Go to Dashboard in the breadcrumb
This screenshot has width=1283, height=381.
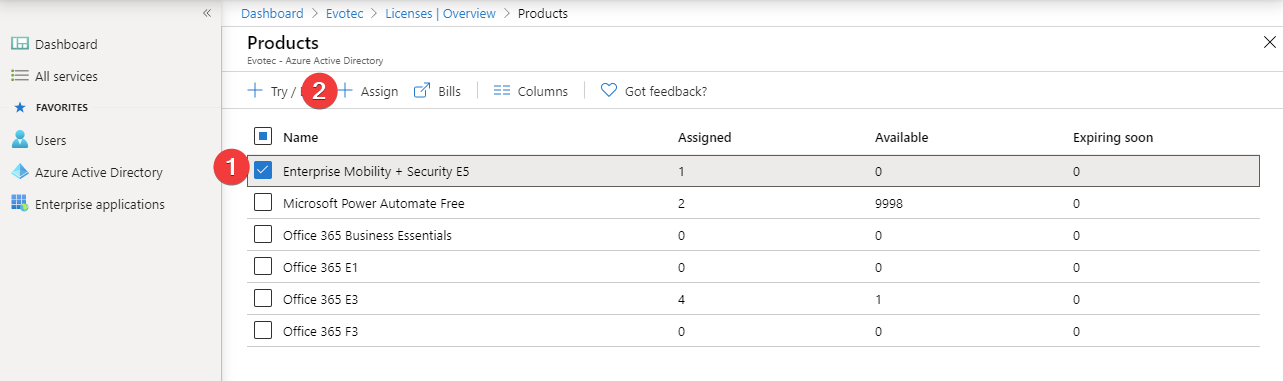(x=272, y=13)
